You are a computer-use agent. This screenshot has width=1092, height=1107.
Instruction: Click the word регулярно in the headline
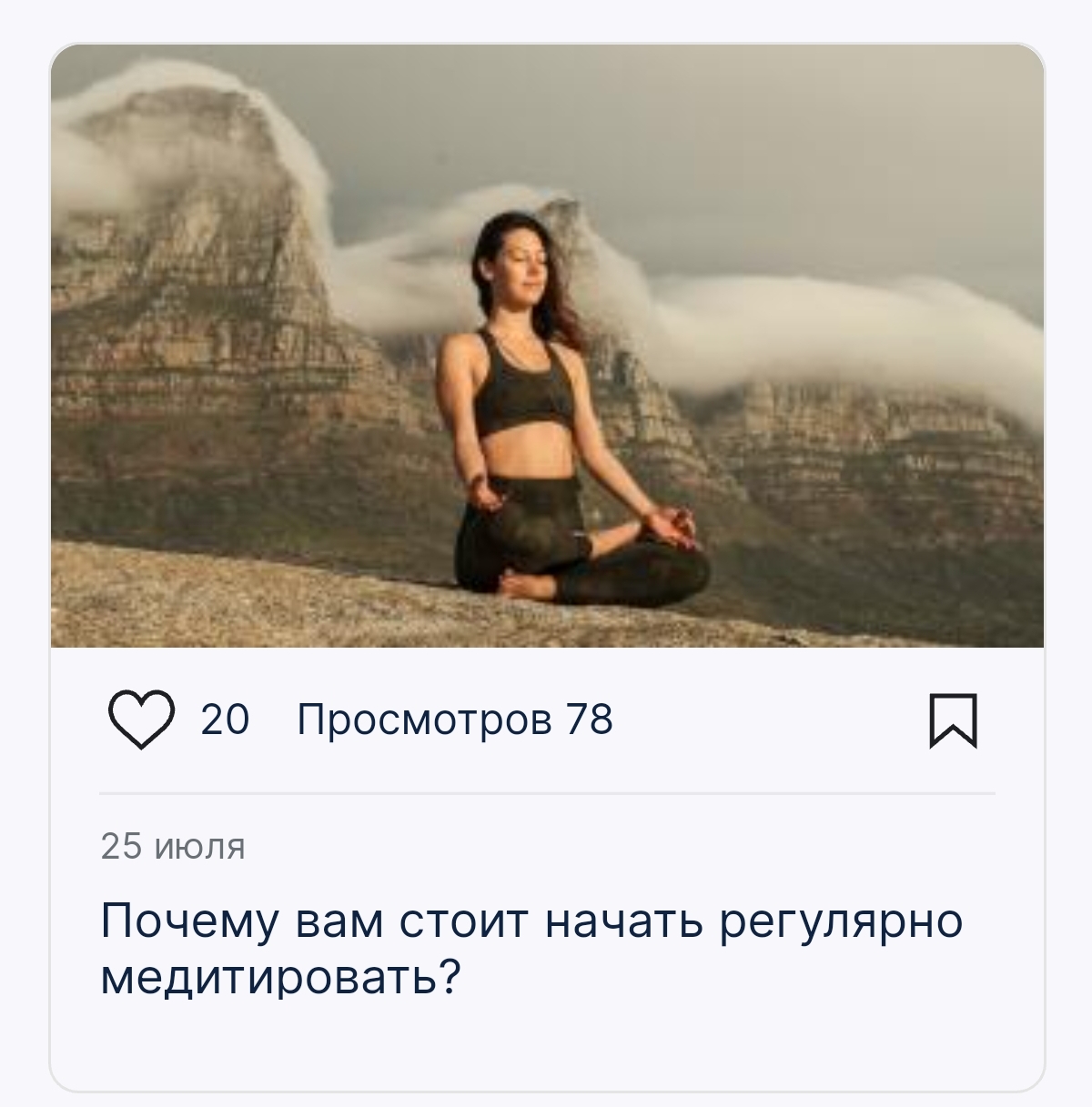842,922
